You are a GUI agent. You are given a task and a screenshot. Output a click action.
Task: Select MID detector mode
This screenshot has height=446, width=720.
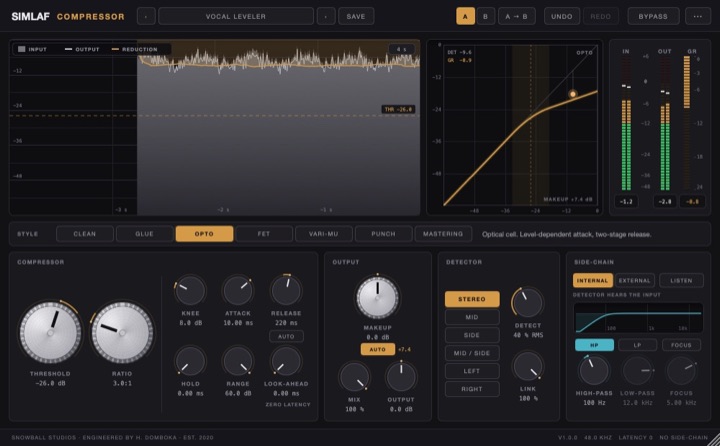[472, 317]
